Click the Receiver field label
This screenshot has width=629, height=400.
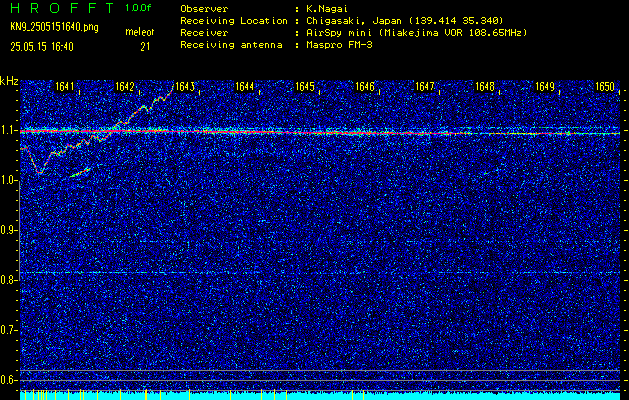[204, 32]
